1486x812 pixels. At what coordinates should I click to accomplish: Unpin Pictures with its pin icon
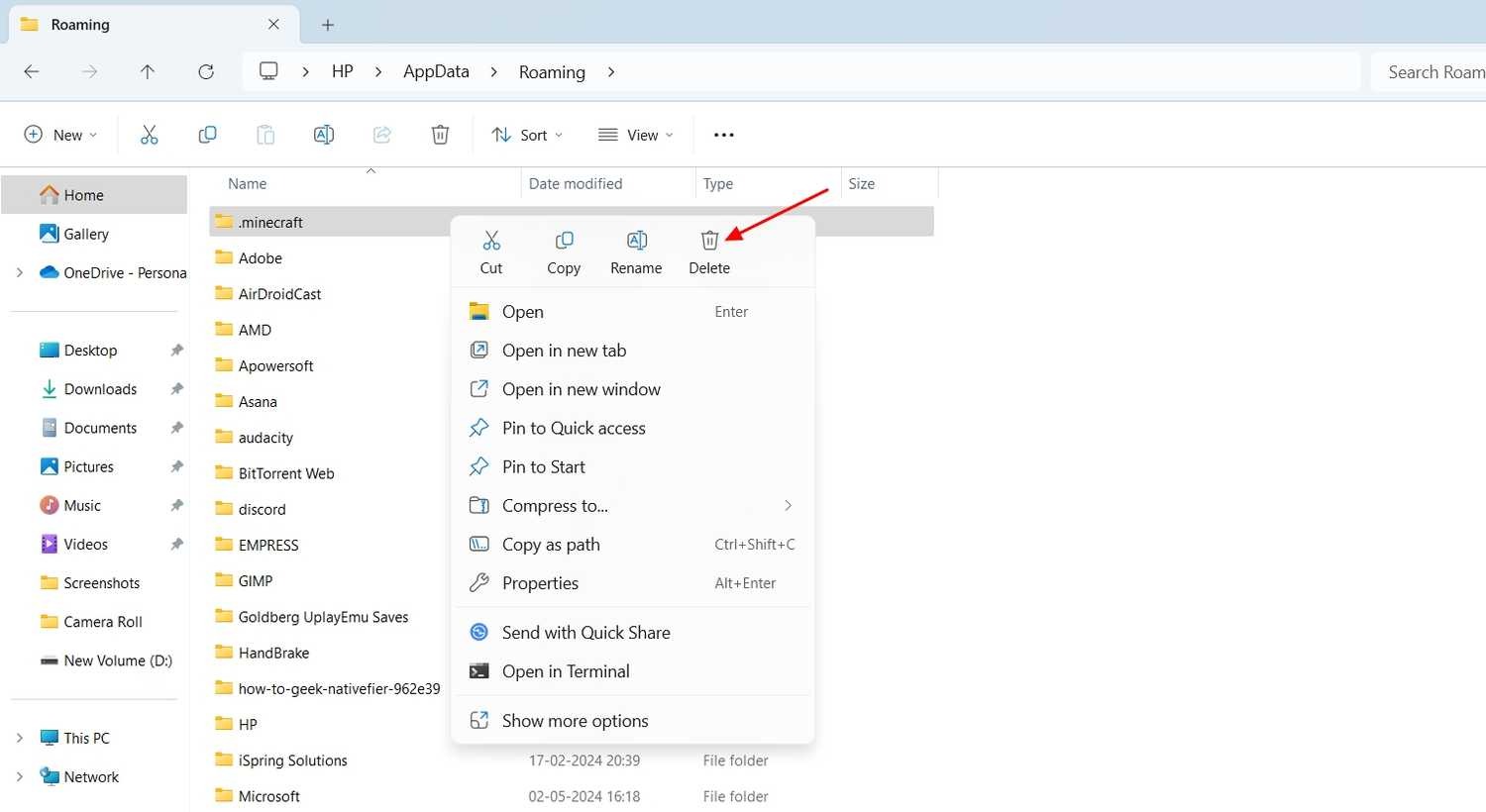click(176, 466)
